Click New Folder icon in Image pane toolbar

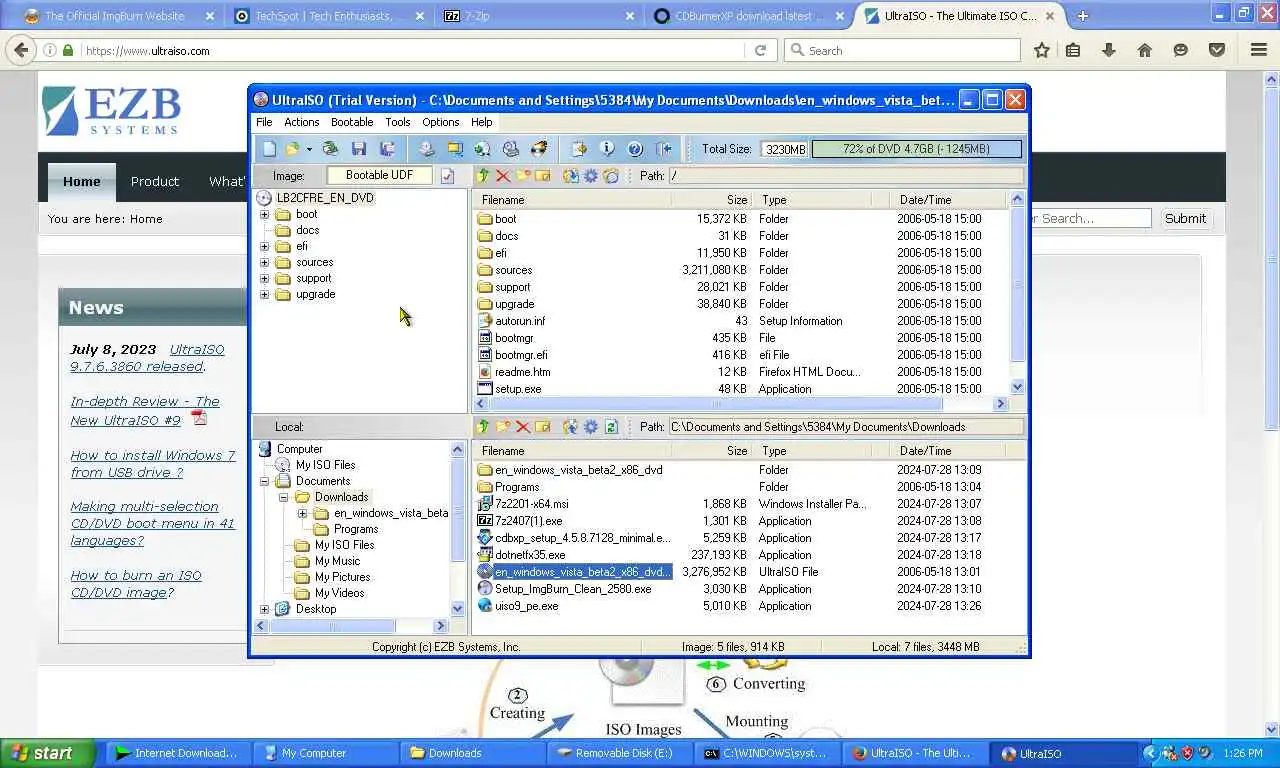[x=523, y=176]
